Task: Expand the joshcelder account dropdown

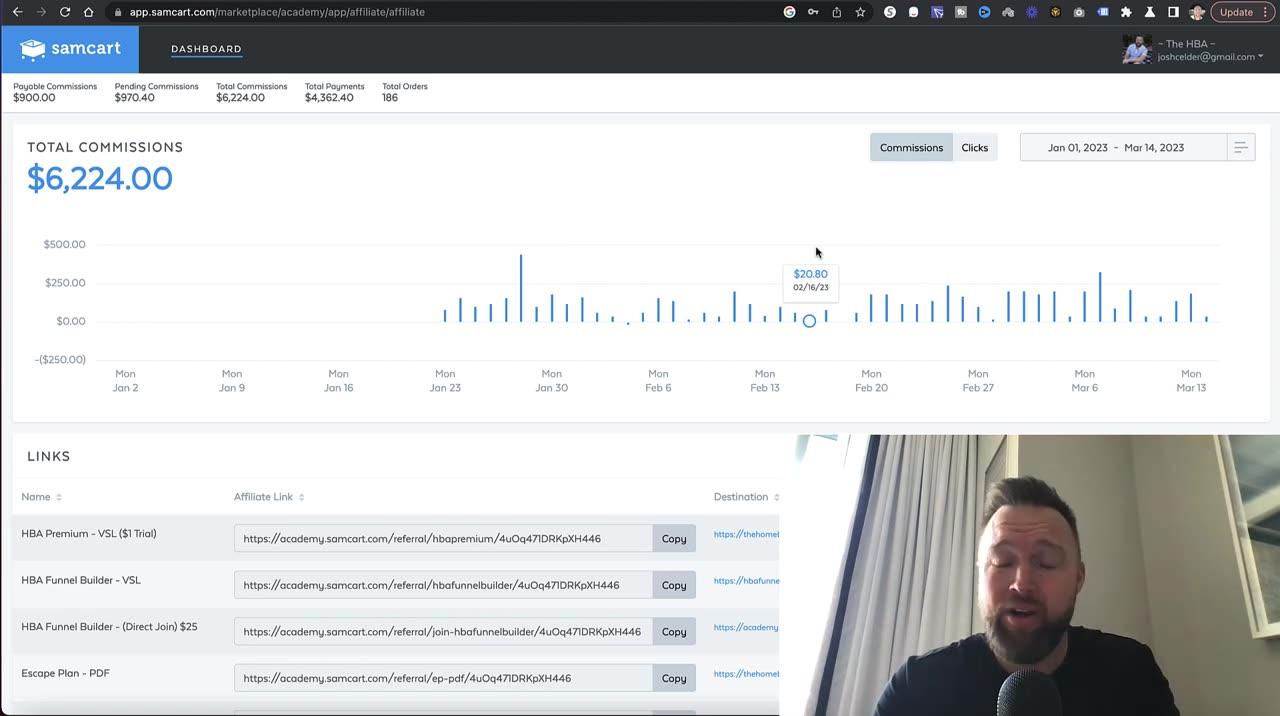Action: (1210, 57)
